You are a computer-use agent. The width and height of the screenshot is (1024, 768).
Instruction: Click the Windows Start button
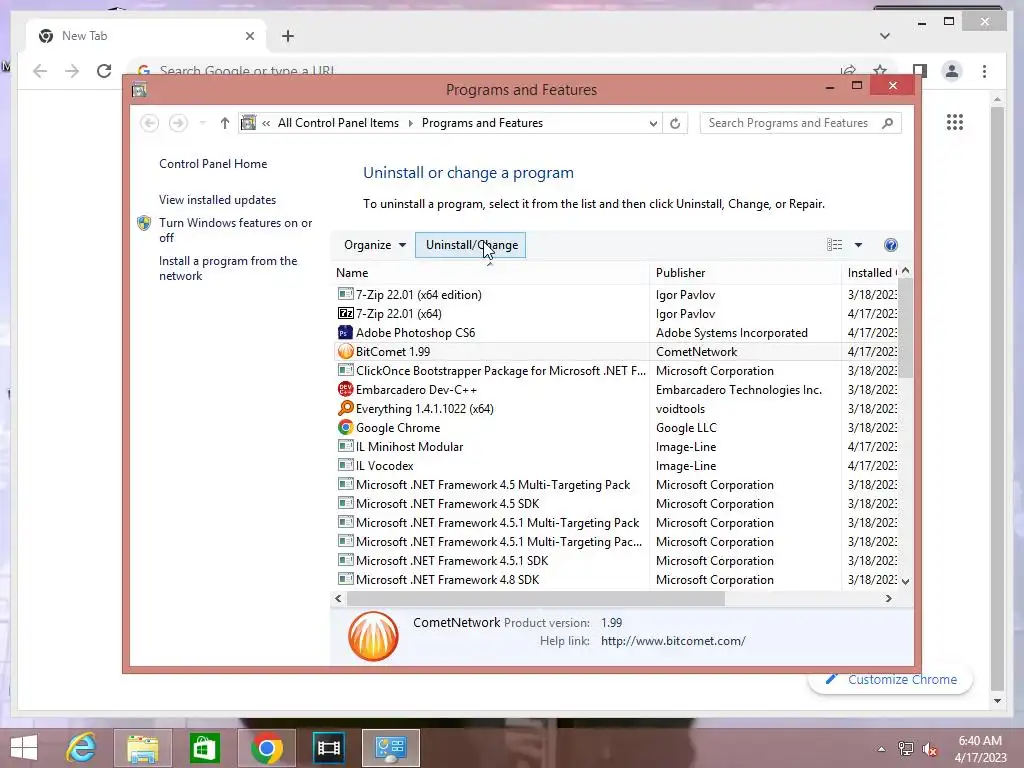pos(24,748)
